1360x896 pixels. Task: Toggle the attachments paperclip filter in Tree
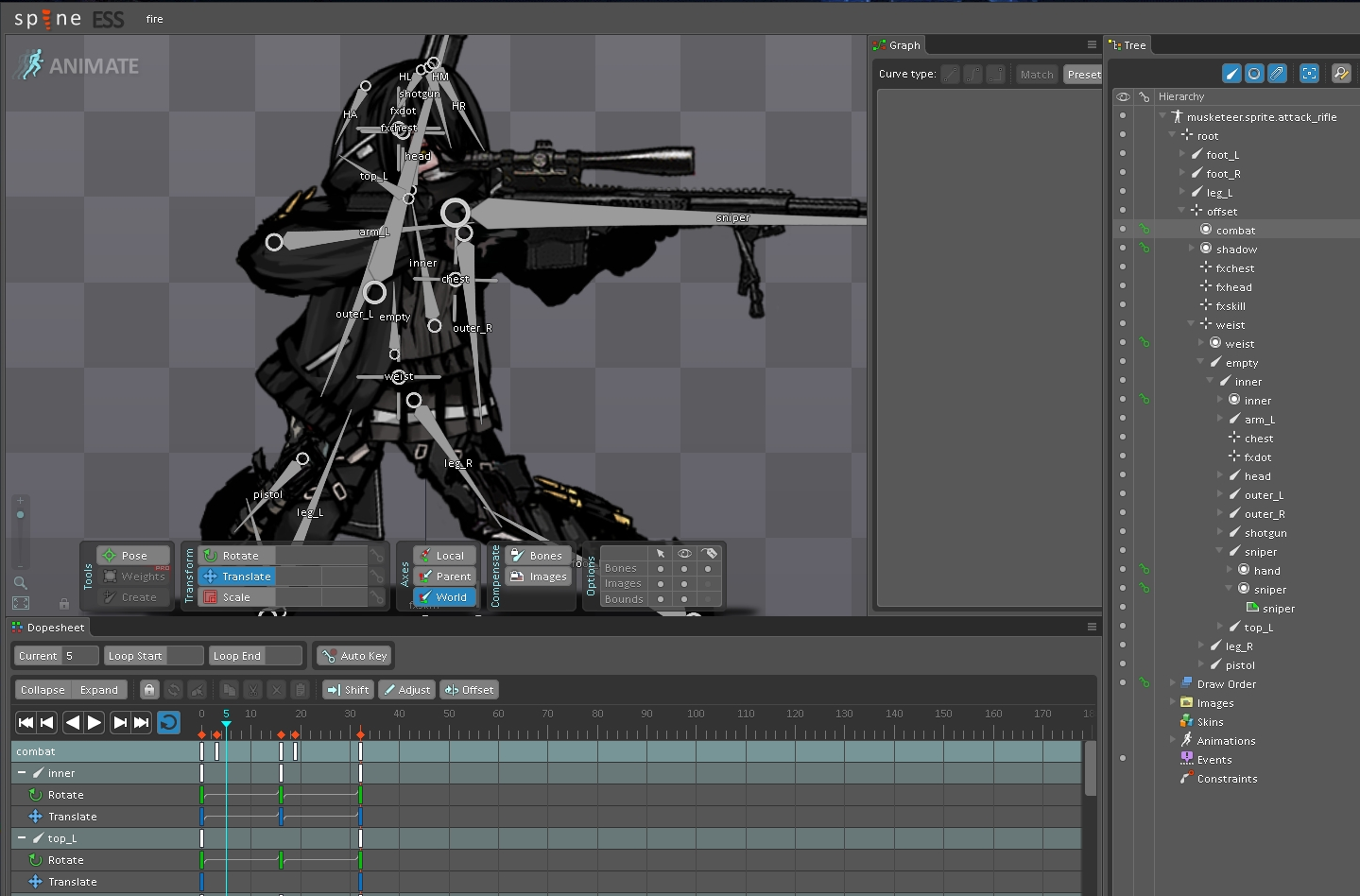[x=1277, y=74]
